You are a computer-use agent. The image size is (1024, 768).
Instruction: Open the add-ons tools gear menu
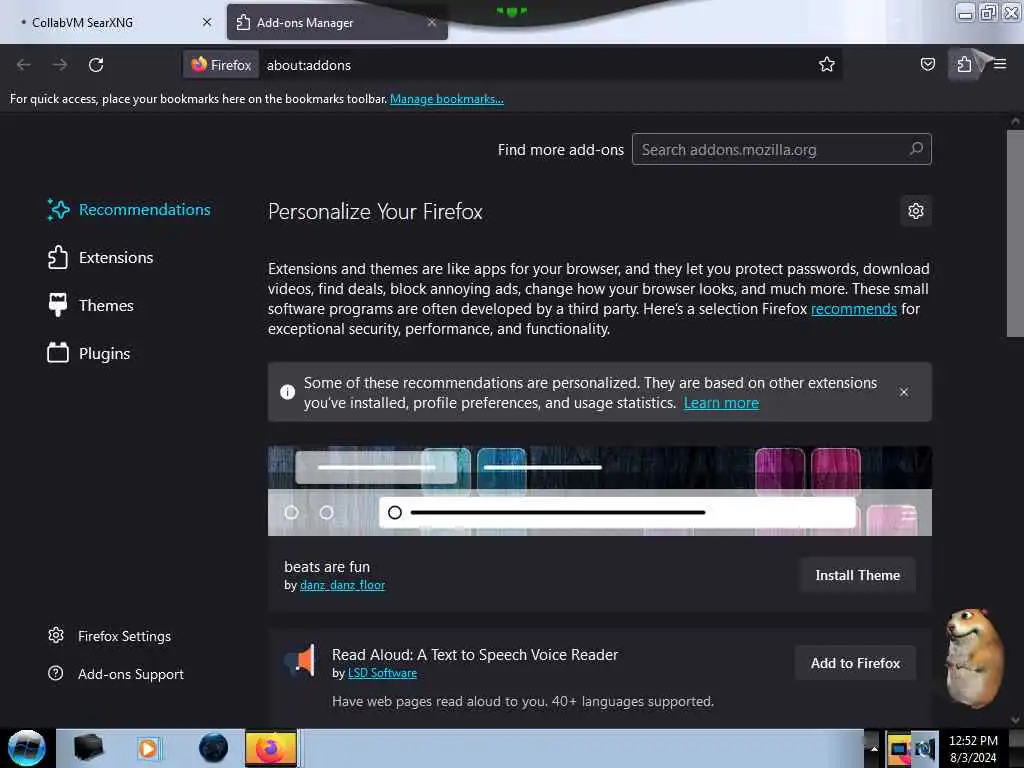tap(916, 211)
